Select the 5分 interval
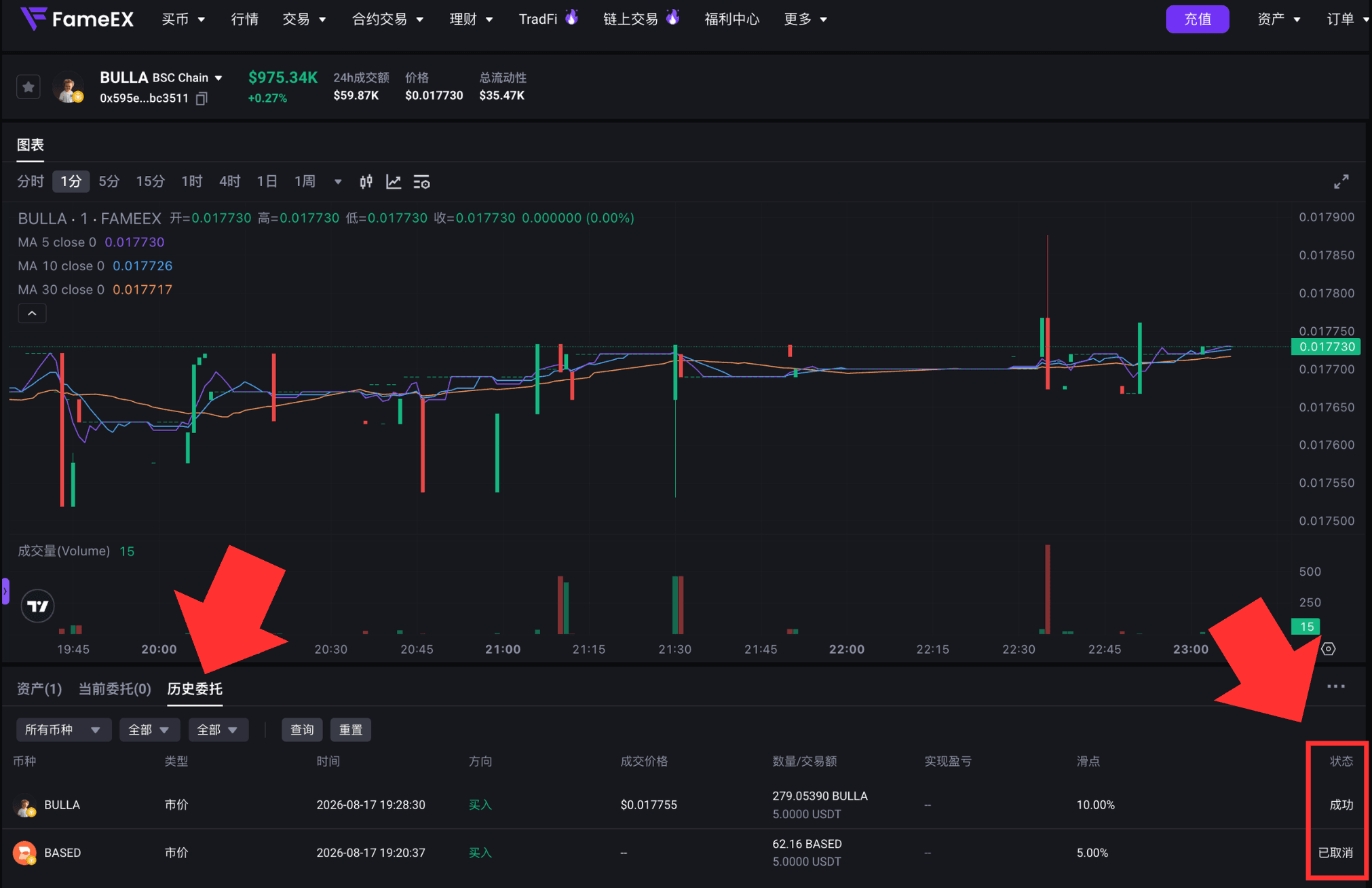Screen dimensions: 1372x888 pyautogui.click(x=109, y=181)
